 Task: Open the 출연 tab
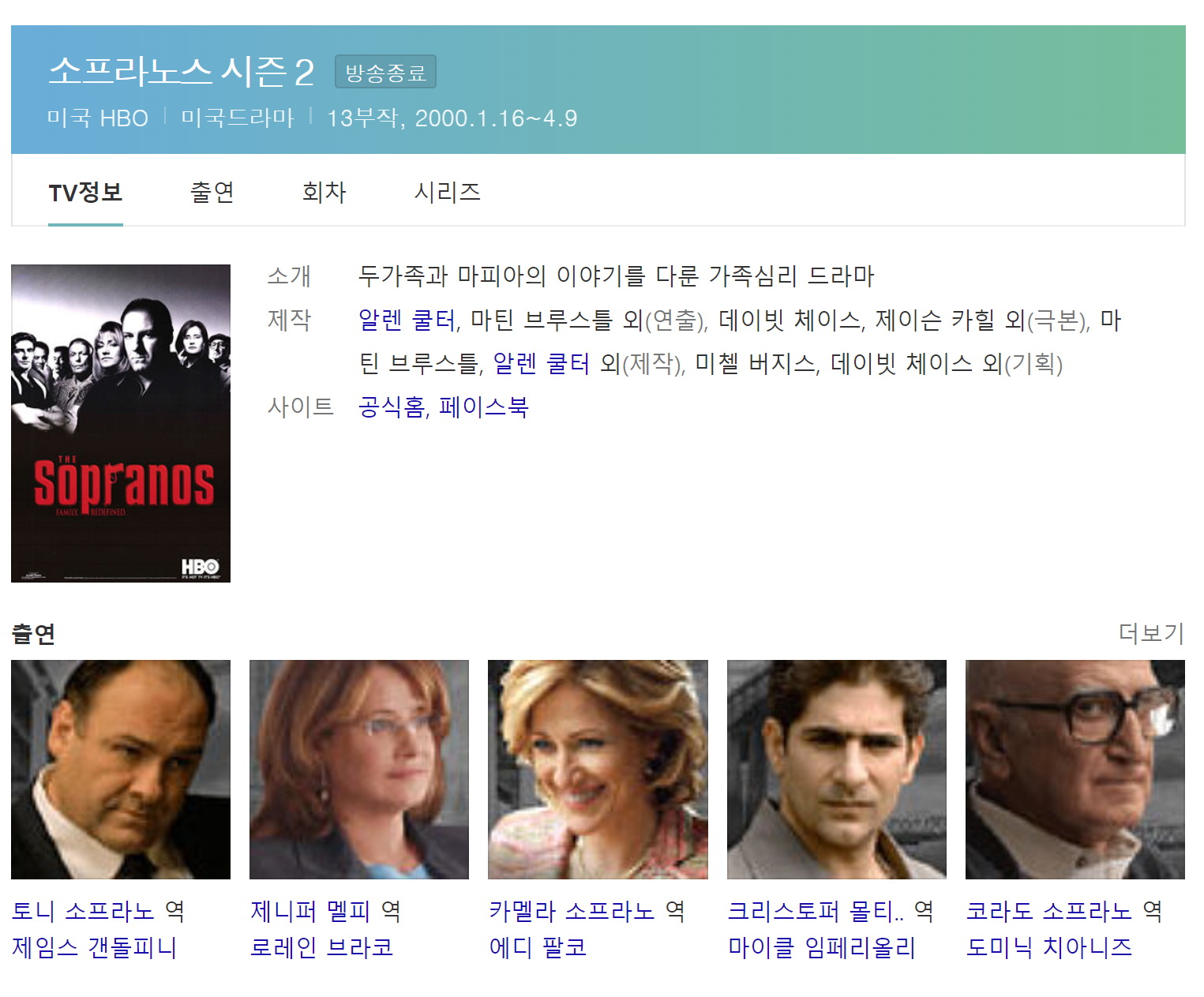click(x=212, y=192)
